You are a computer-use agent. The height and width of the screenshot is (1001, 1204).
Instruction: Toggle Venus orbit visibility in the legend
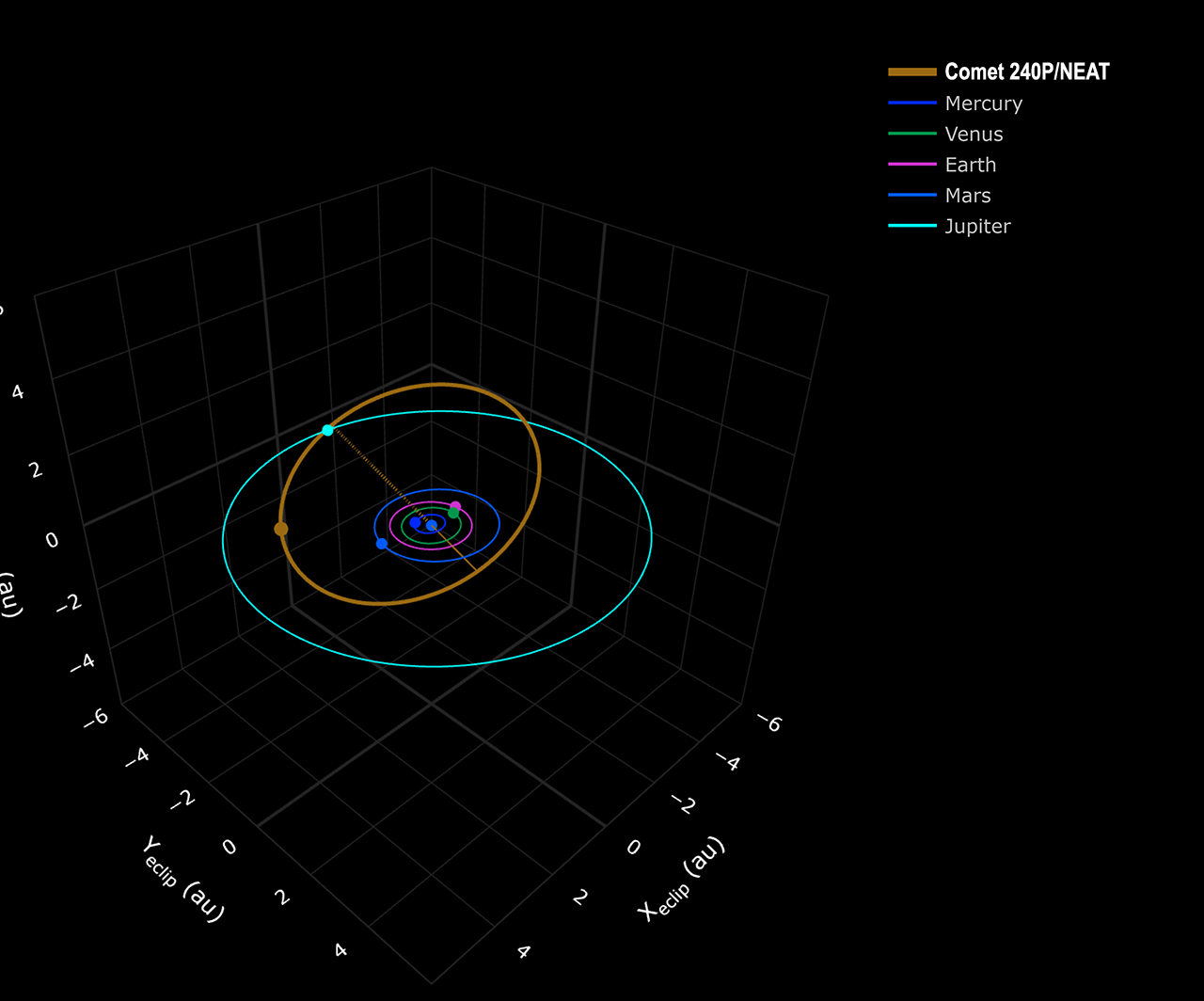974,135
